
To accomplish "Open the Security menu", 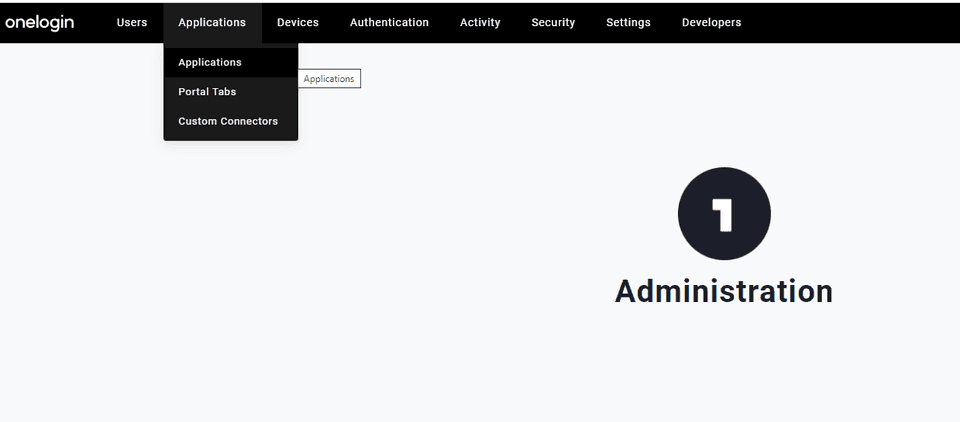I will 553,23.
